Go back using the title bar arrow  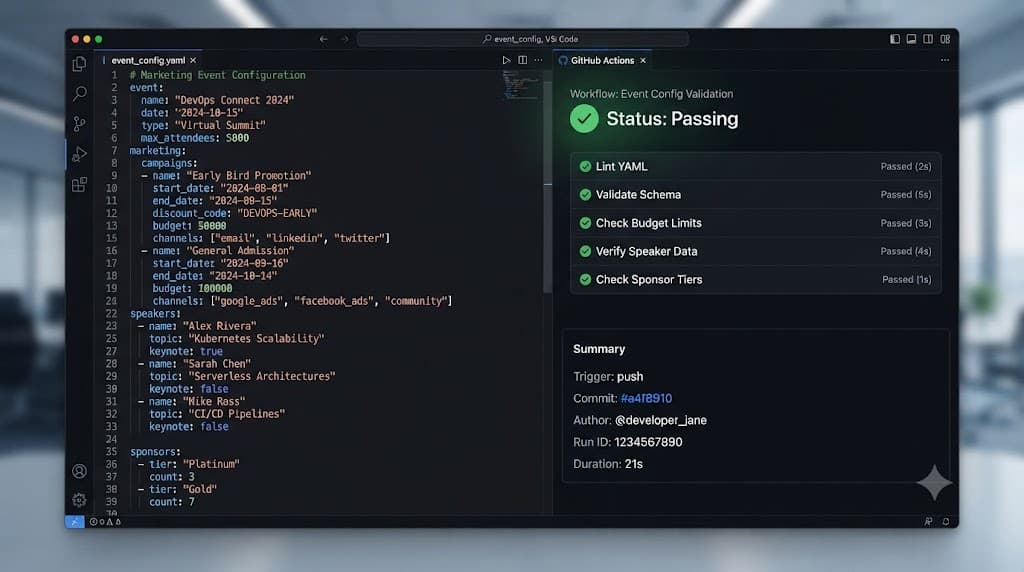(x=323, y=39)
